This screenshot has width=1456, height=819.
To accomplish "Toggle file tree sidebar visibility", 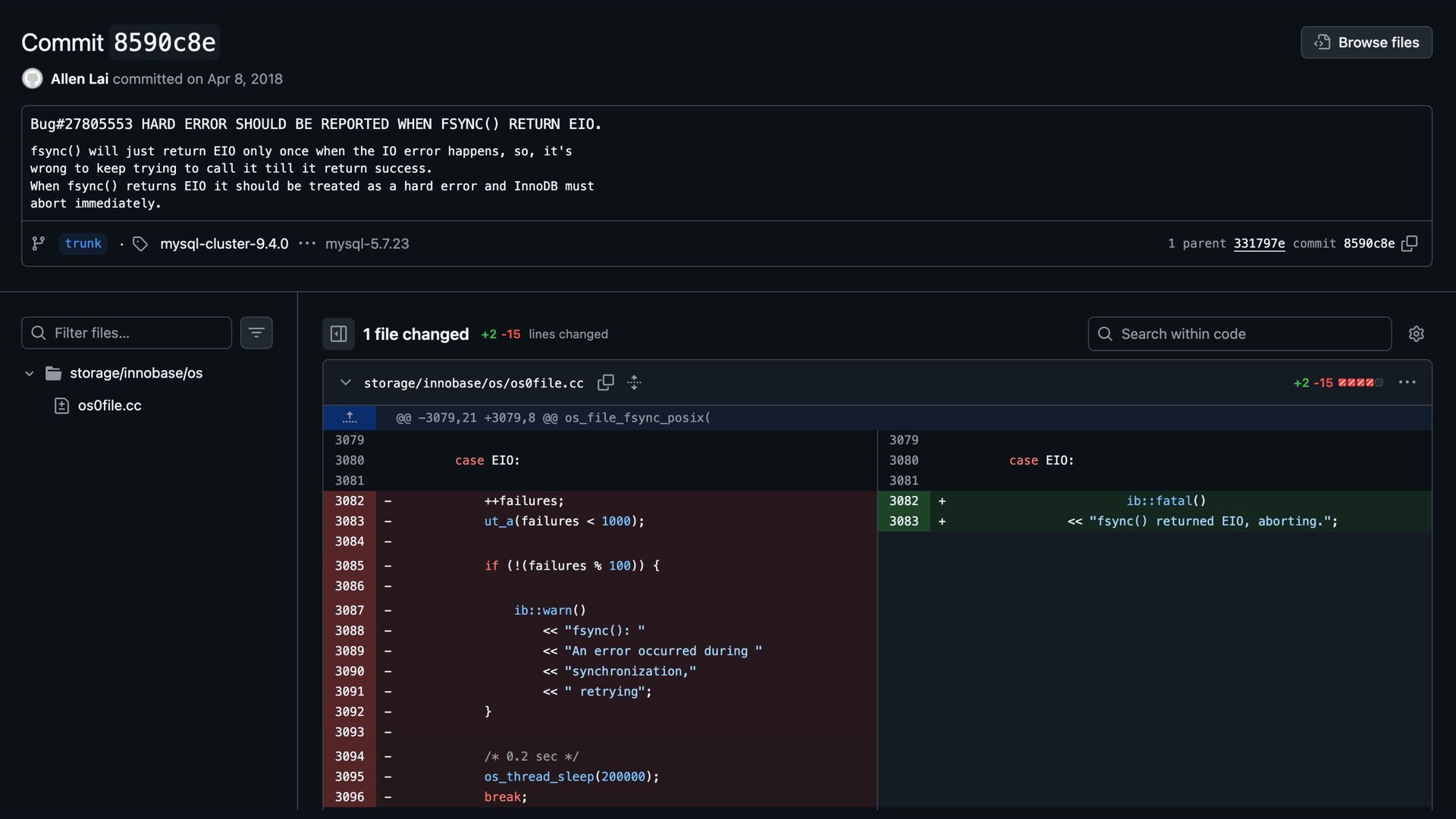I will point(338,334).
